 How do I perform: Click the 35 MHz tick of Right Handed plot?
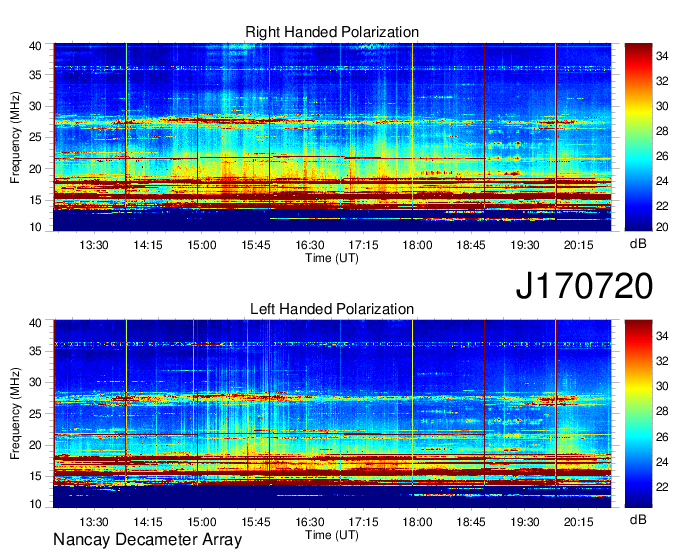point(35,75)
